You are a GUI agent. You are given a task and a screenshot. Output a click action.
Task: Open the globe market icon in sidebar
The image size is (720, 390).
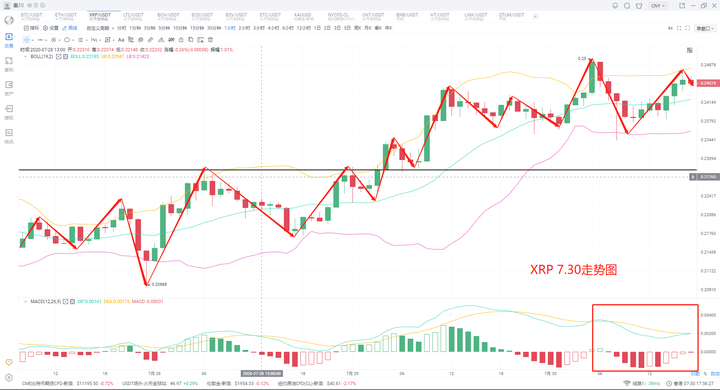pyautogui.click(x=9, y=20)
